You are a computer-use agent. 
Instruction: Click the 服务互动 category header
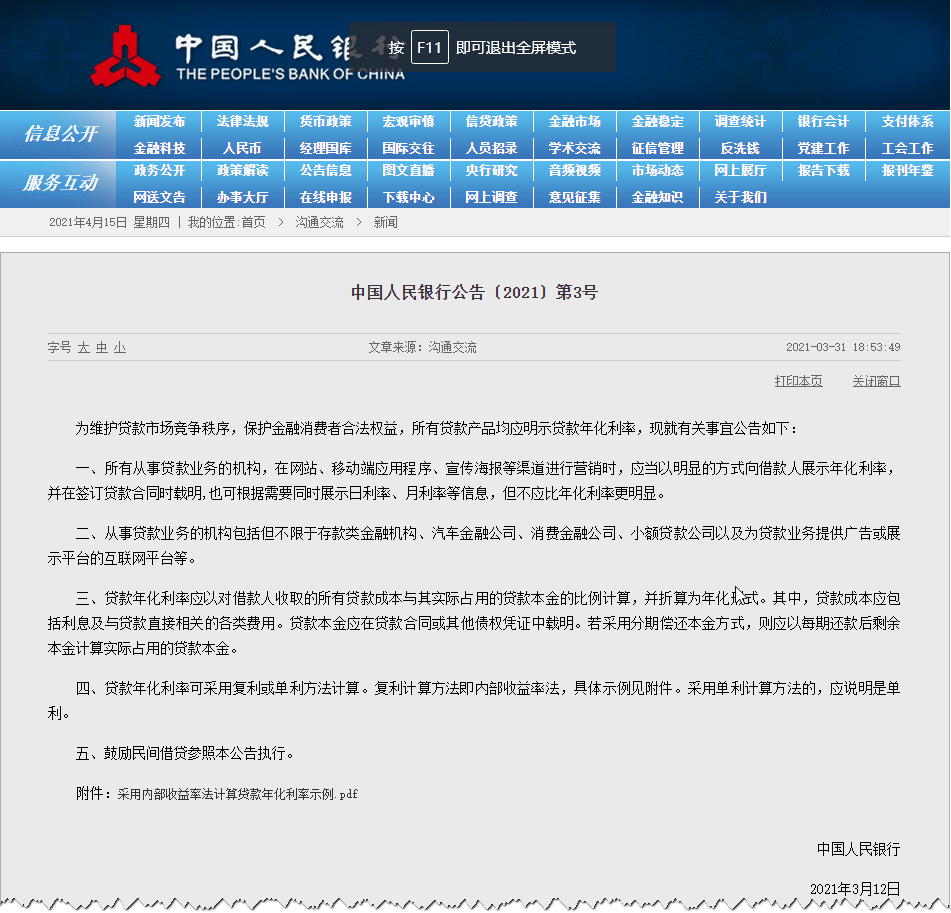click(x=60, y=183)
